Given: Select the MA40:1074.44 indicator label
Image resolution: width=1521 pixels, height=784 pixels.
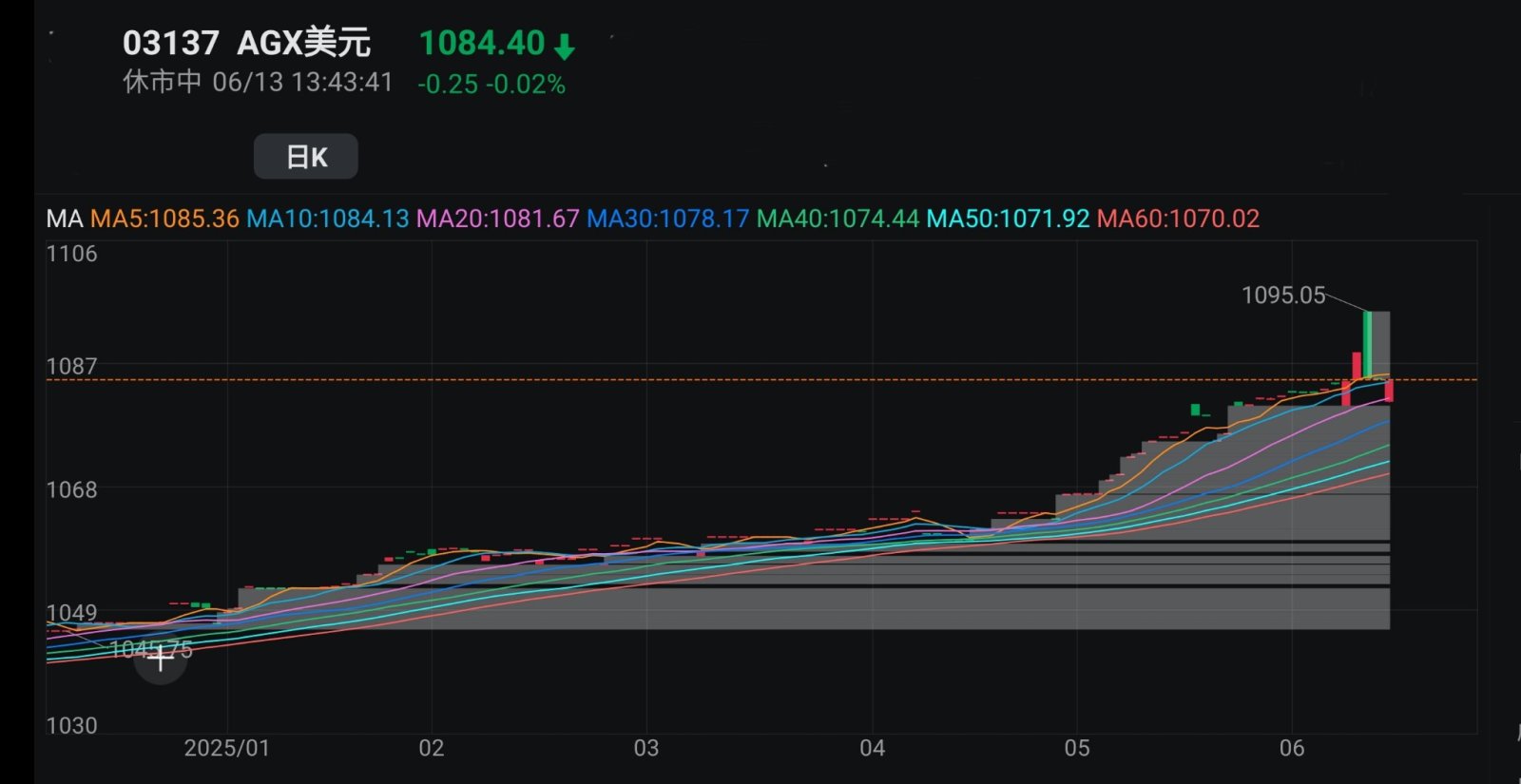Looking at the screenshot, I should (x=838, y=219).
